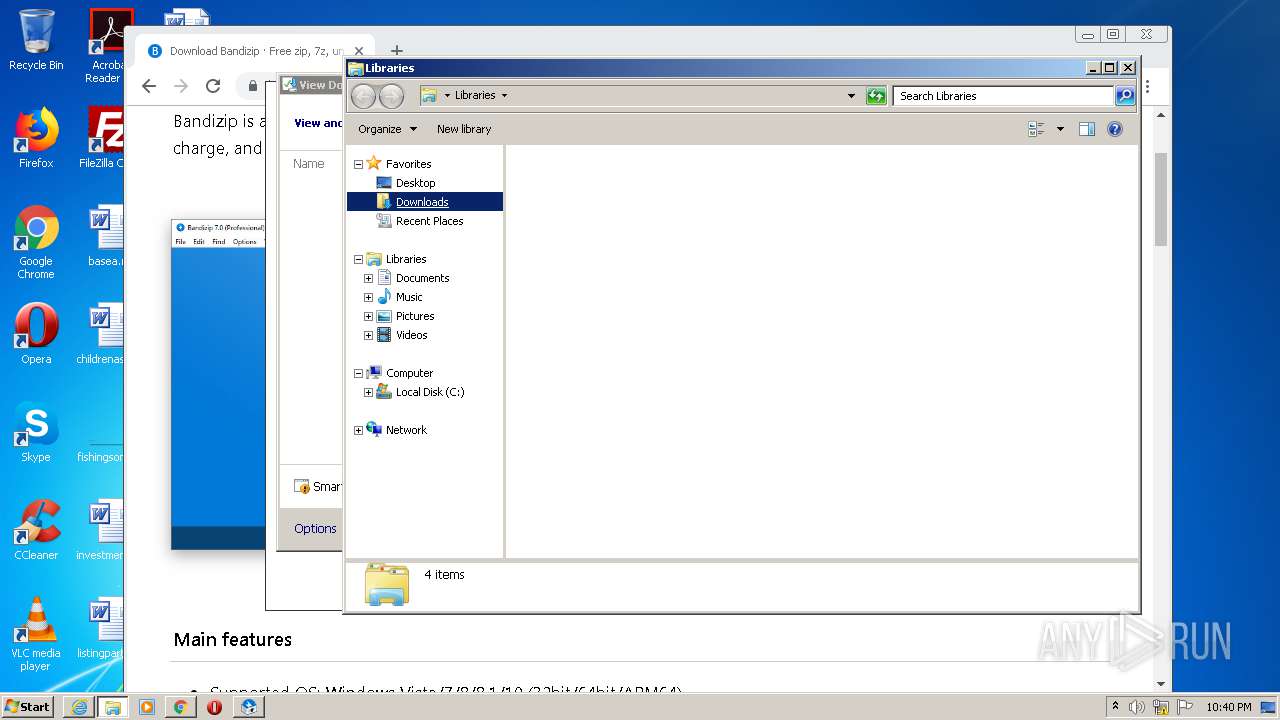1280x720 pixels.
Task: Change your view icon in Explorer toolbar
Action: (1036, 129)
